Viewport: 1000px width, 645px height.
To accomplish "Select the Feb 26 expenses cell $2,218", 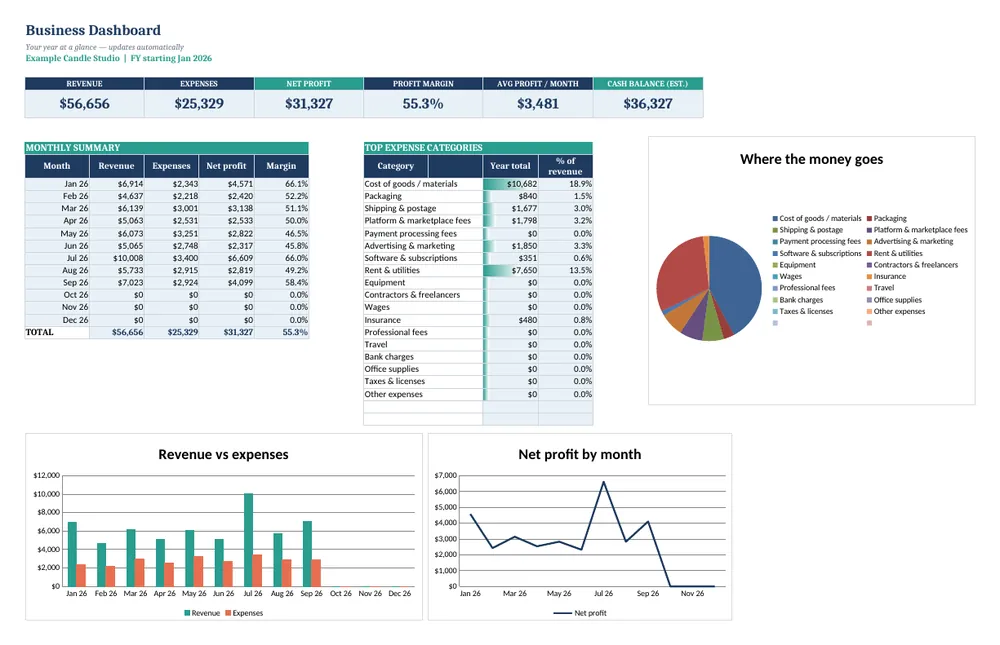I will pos(172,196).
